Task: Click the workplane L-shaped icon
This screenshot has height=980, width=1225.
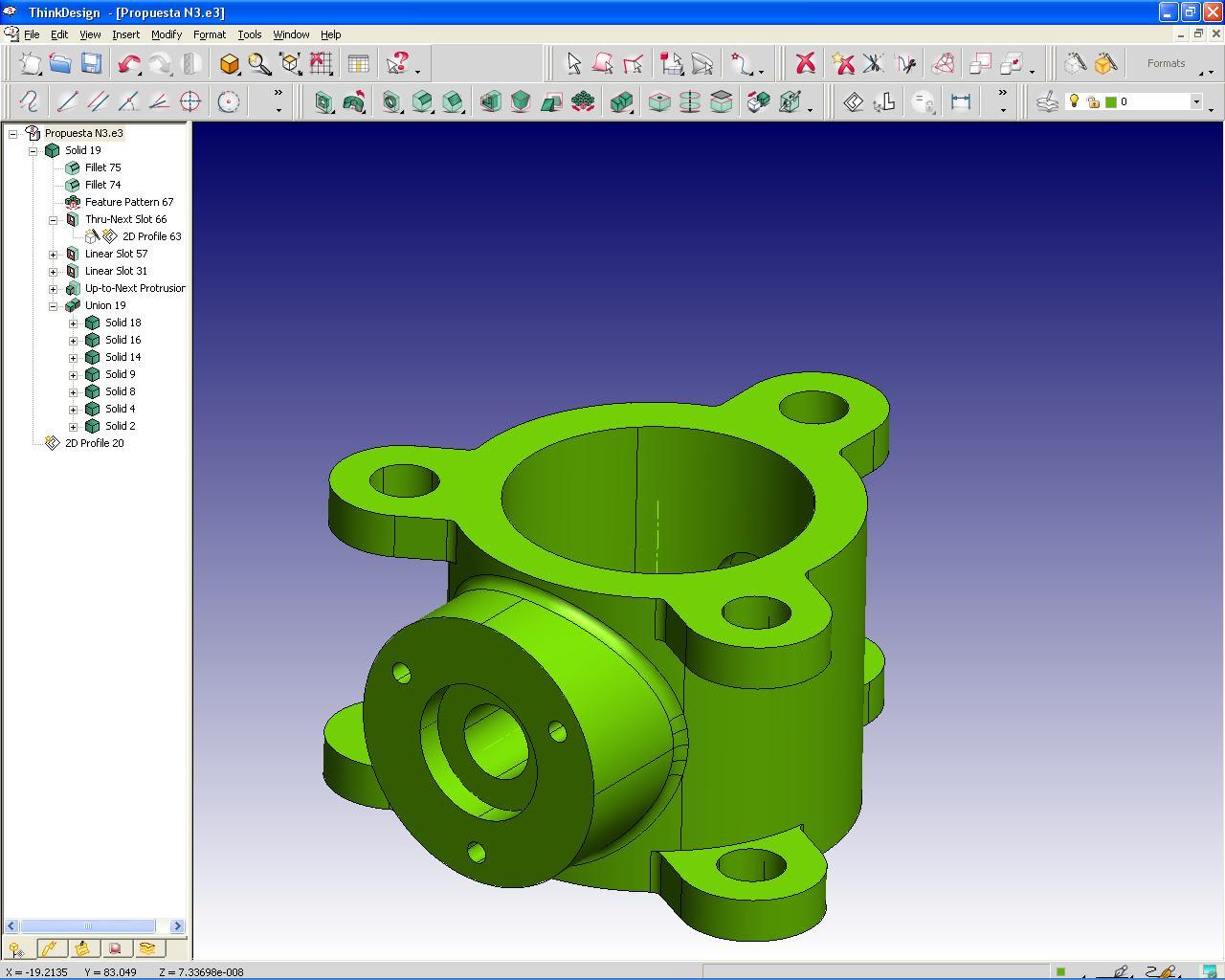Action: point(884,101)
